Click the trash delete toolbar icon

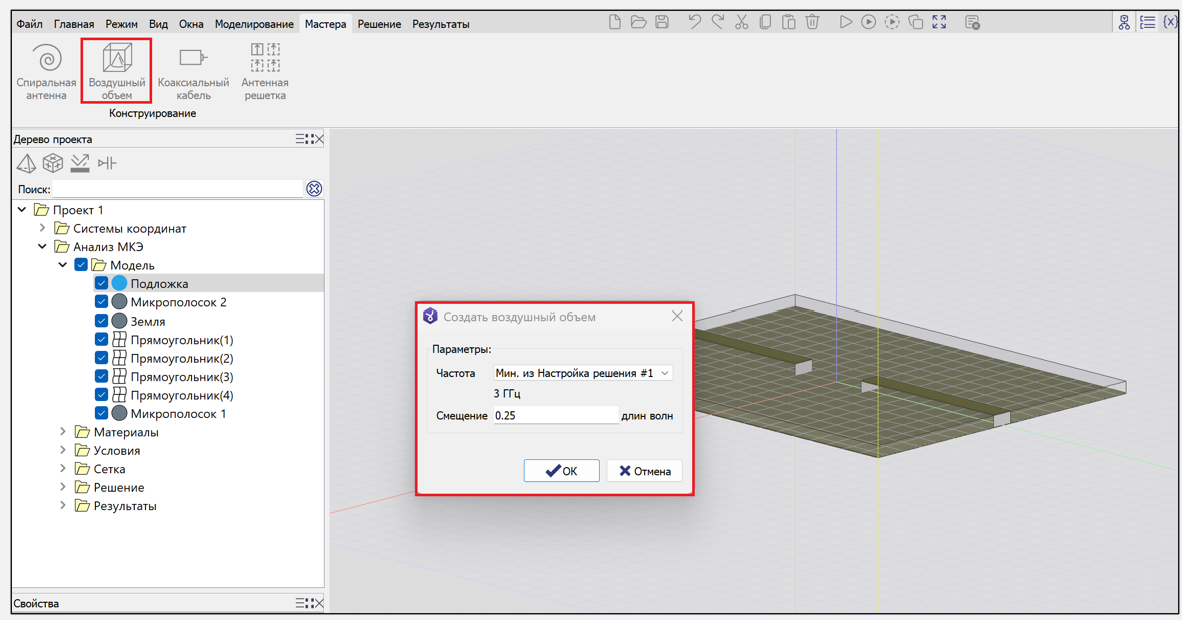click(x=812, y=22)
